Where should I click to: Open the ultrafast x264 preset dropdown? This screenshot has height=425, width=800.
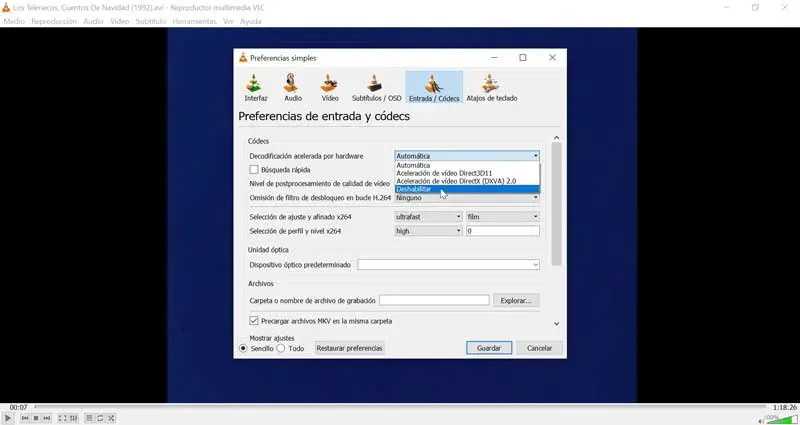tap(428, 217)
